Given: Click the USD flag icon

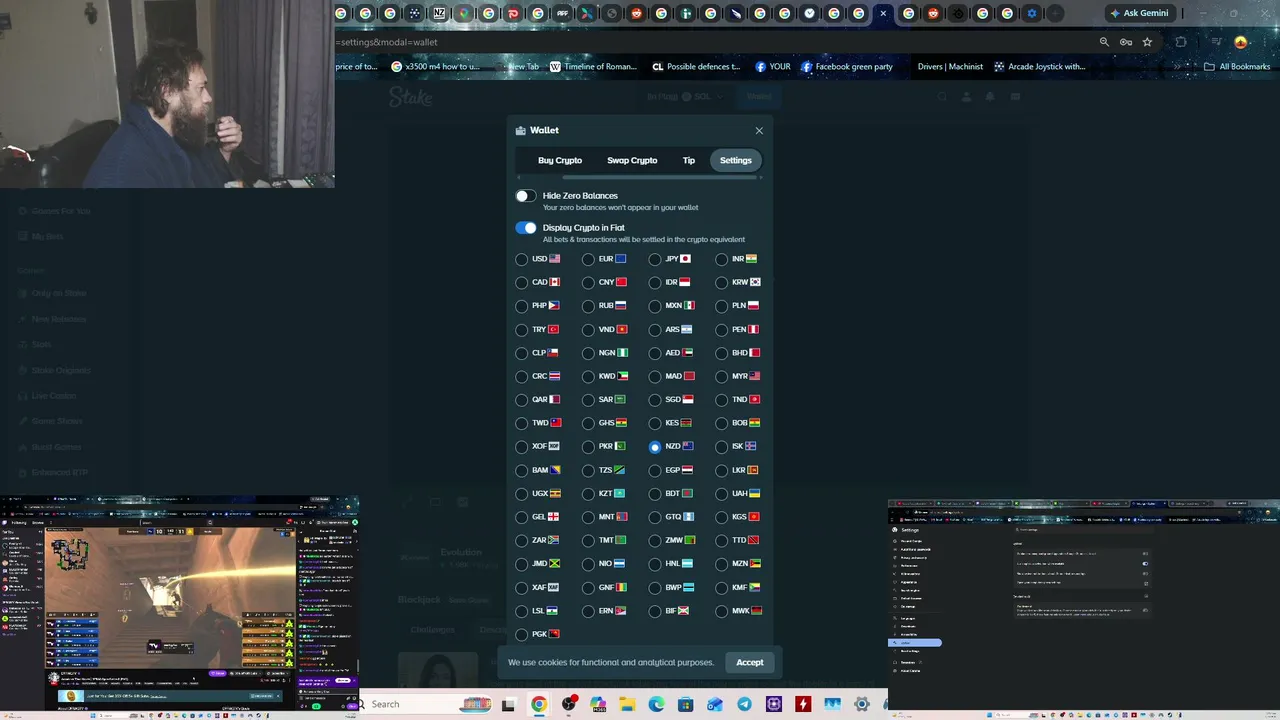Looking at the screenshot, I should 555,259.
